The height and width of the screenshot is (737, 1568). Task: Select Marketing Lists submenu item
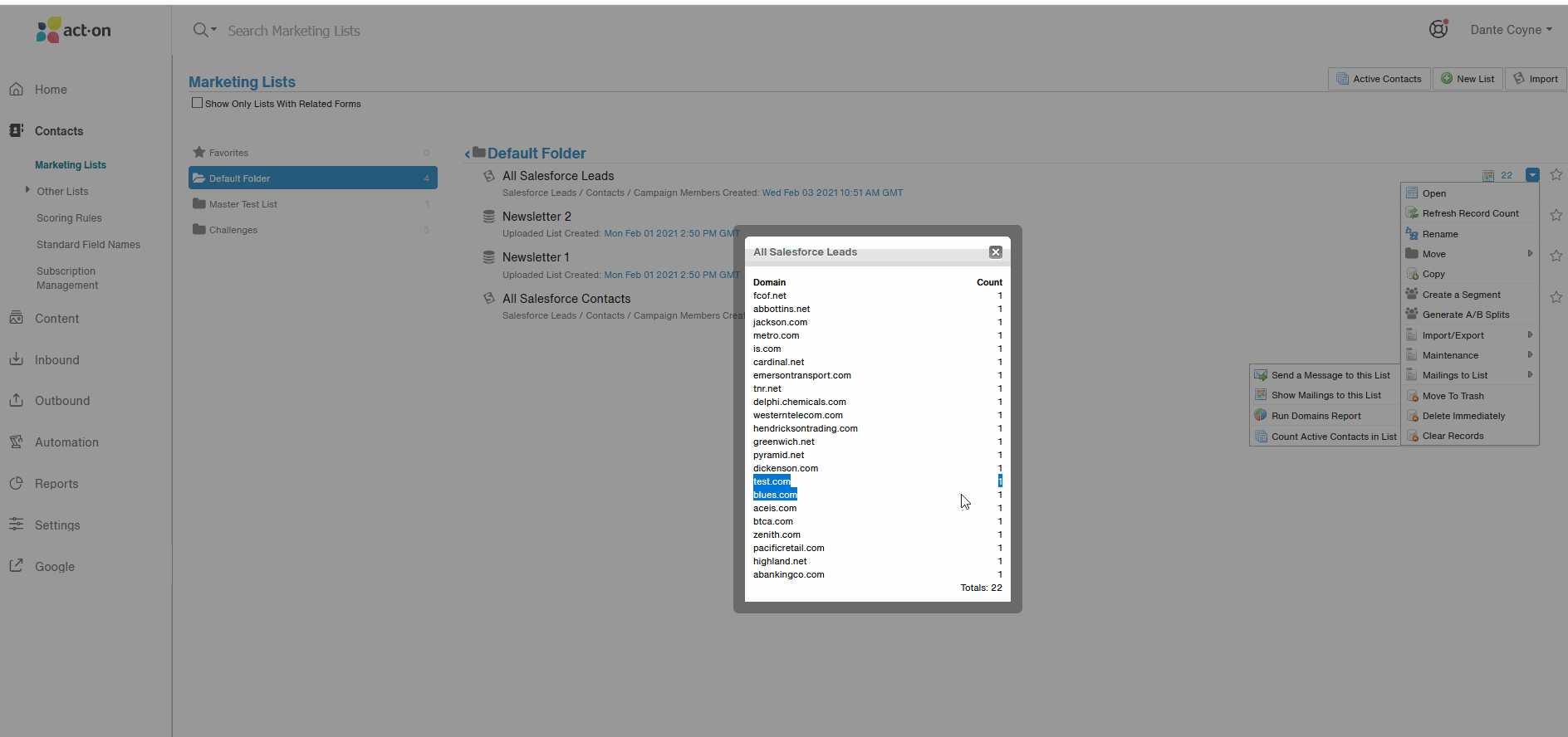click(71, 165)
